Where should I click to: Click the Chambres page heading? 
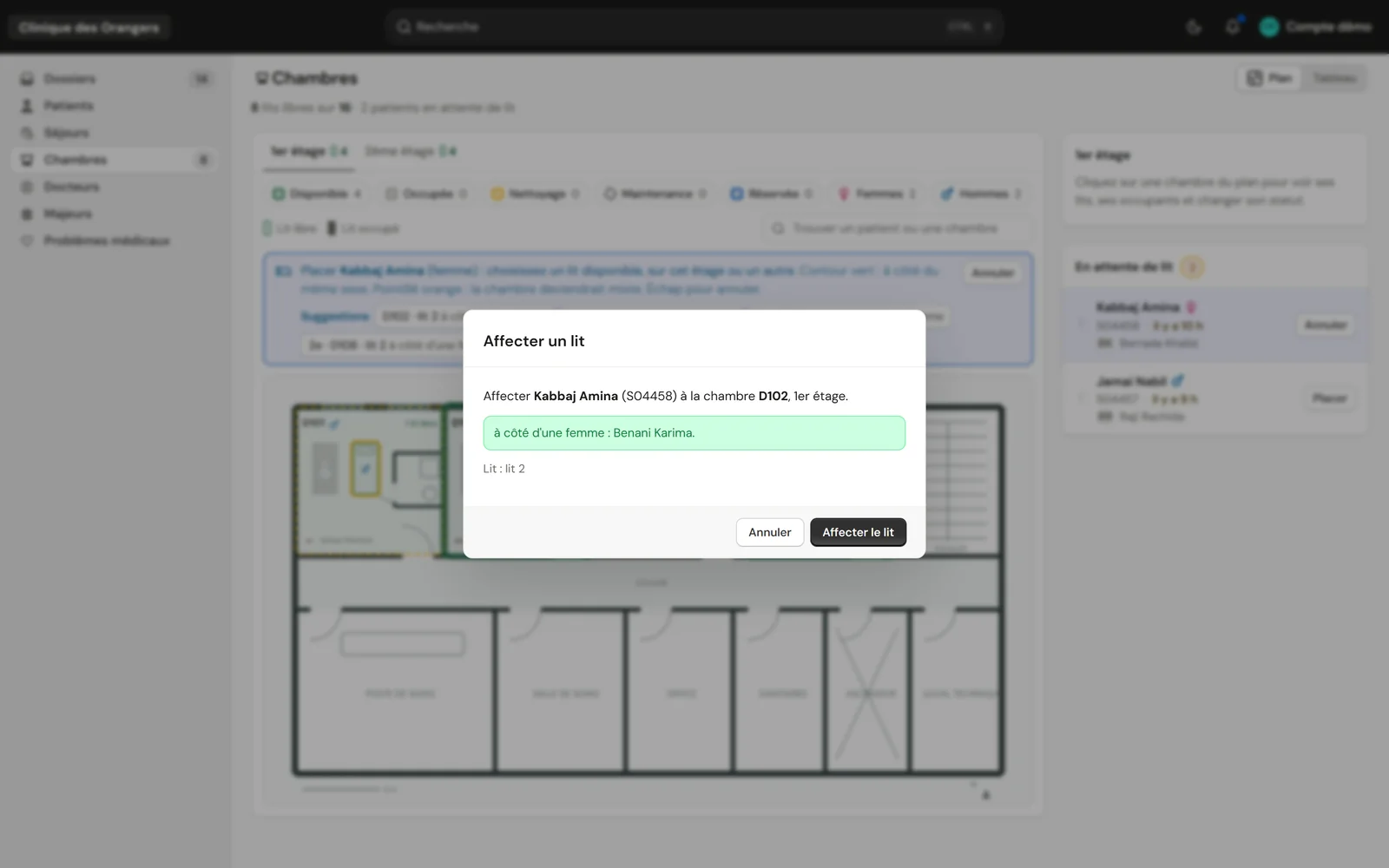314,78
